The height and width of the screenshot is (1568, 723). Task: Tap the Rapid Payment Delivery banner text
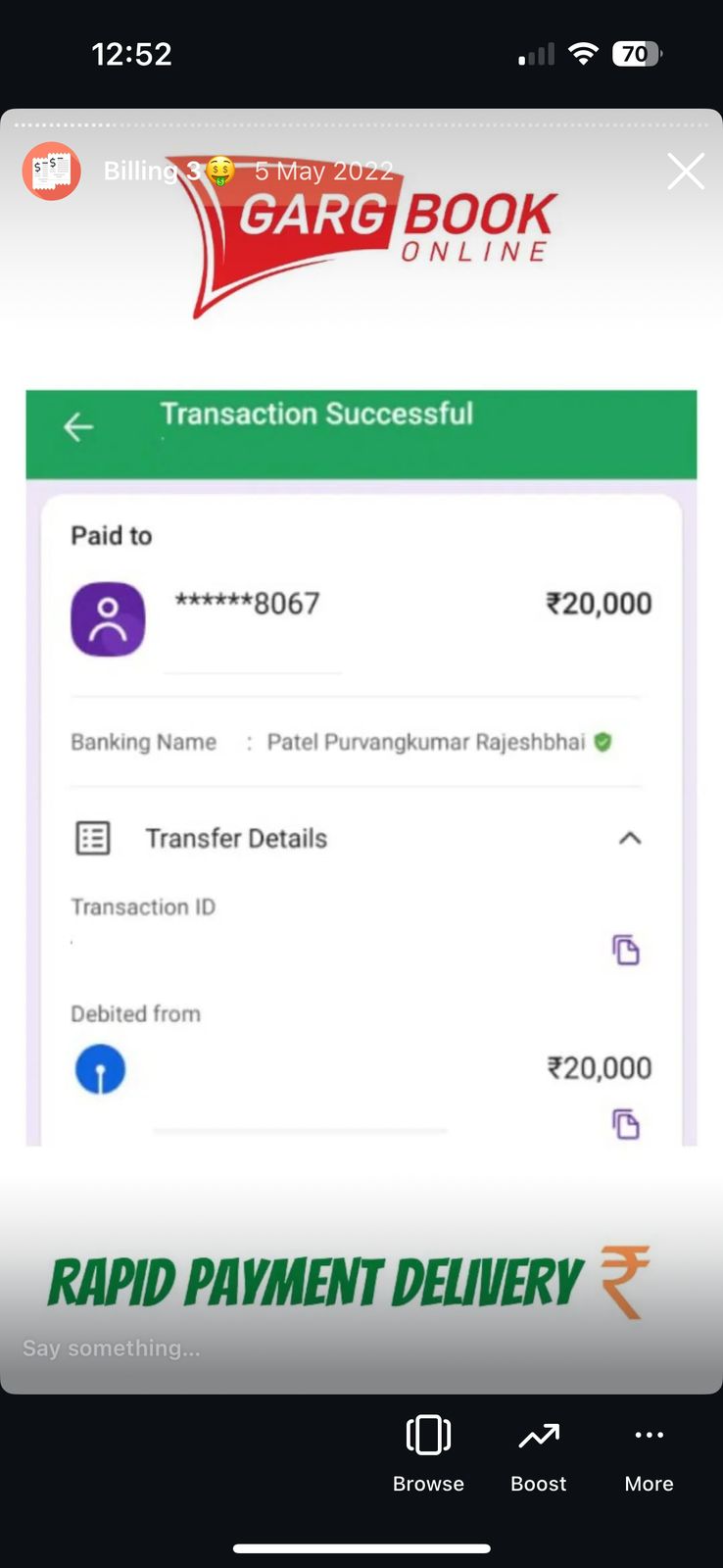(x=314, y=1283)
